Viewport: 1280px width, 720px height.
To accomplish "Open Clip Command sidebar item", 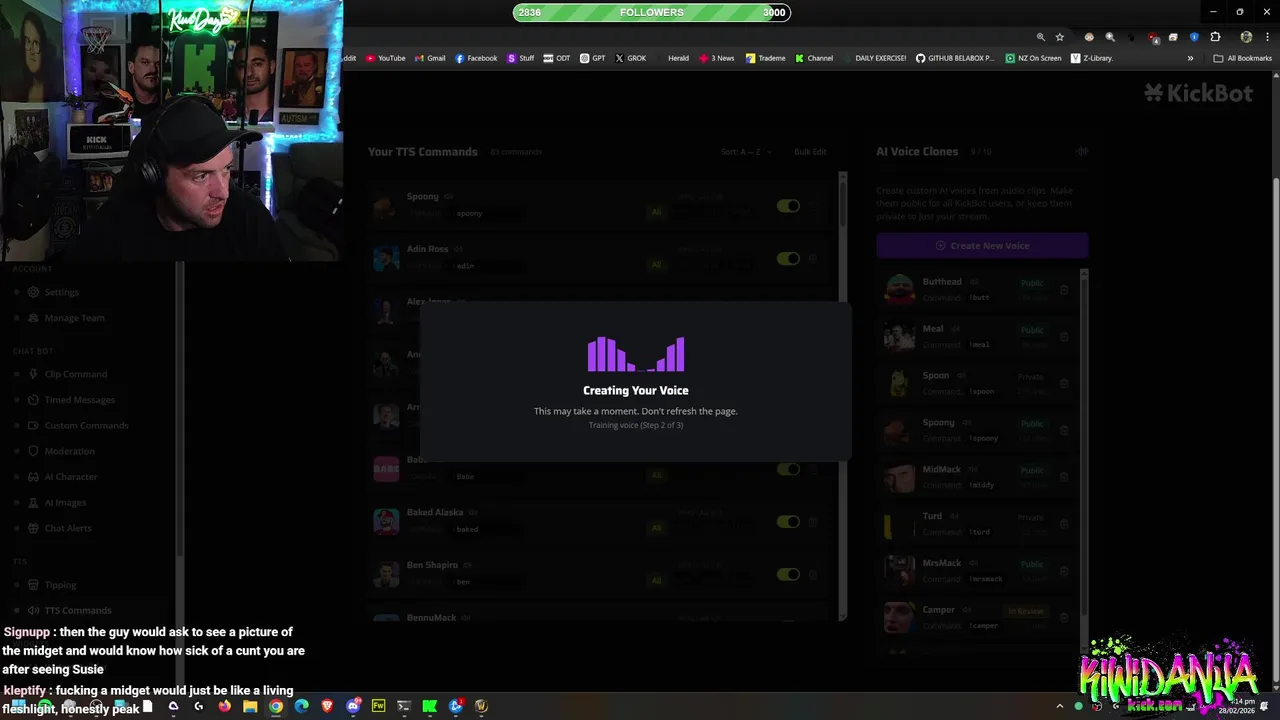I will click(x=67, y=374).
